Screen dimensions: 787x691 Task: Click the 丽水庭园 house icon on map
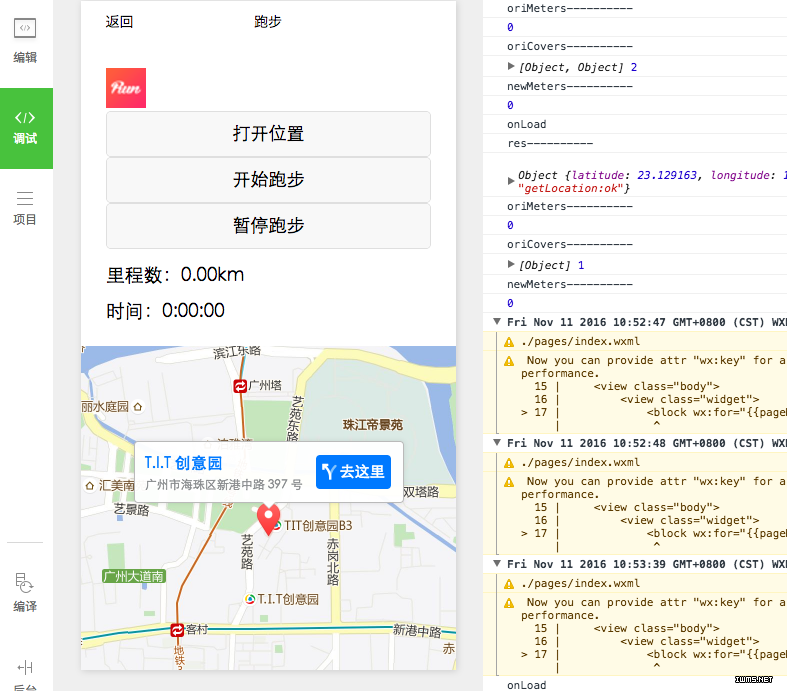[138, 406]
